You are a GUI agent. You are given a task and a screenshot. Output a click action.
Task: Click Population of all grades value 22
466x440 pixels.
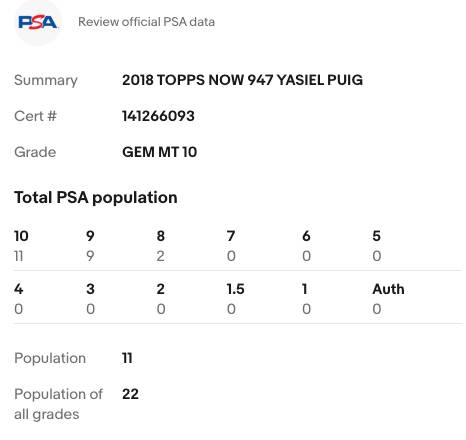tap(130, 394)
